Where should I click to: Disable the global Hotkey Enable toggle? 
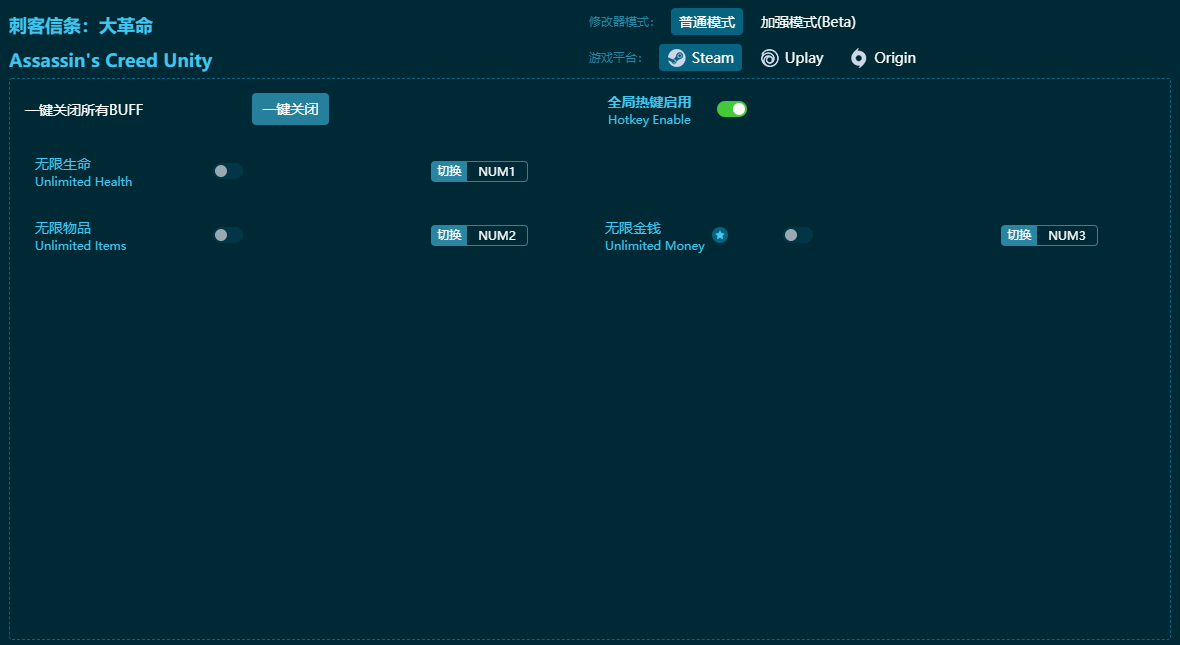732,109
